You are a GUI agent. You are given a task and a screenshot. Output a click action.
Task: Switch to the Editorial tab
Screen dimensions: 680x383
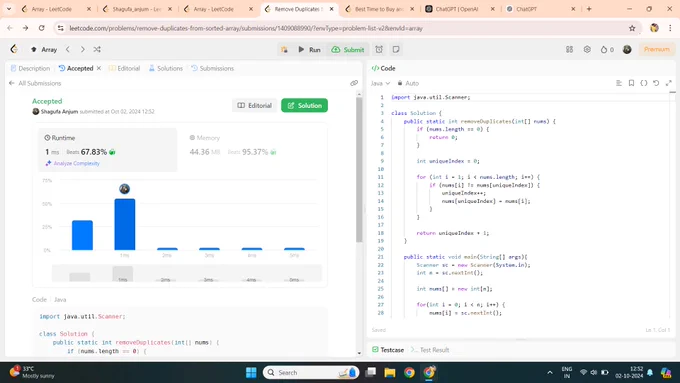click(124, 68)
